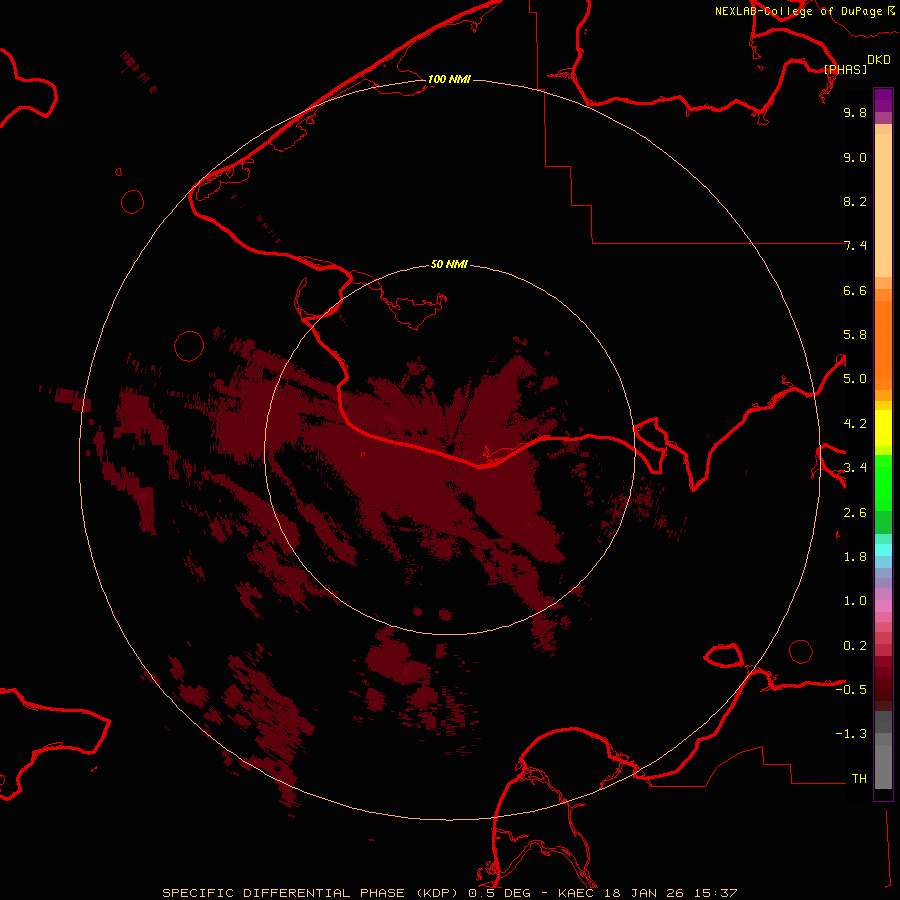Click the 1.0 scale value

[x=855, y=601]
